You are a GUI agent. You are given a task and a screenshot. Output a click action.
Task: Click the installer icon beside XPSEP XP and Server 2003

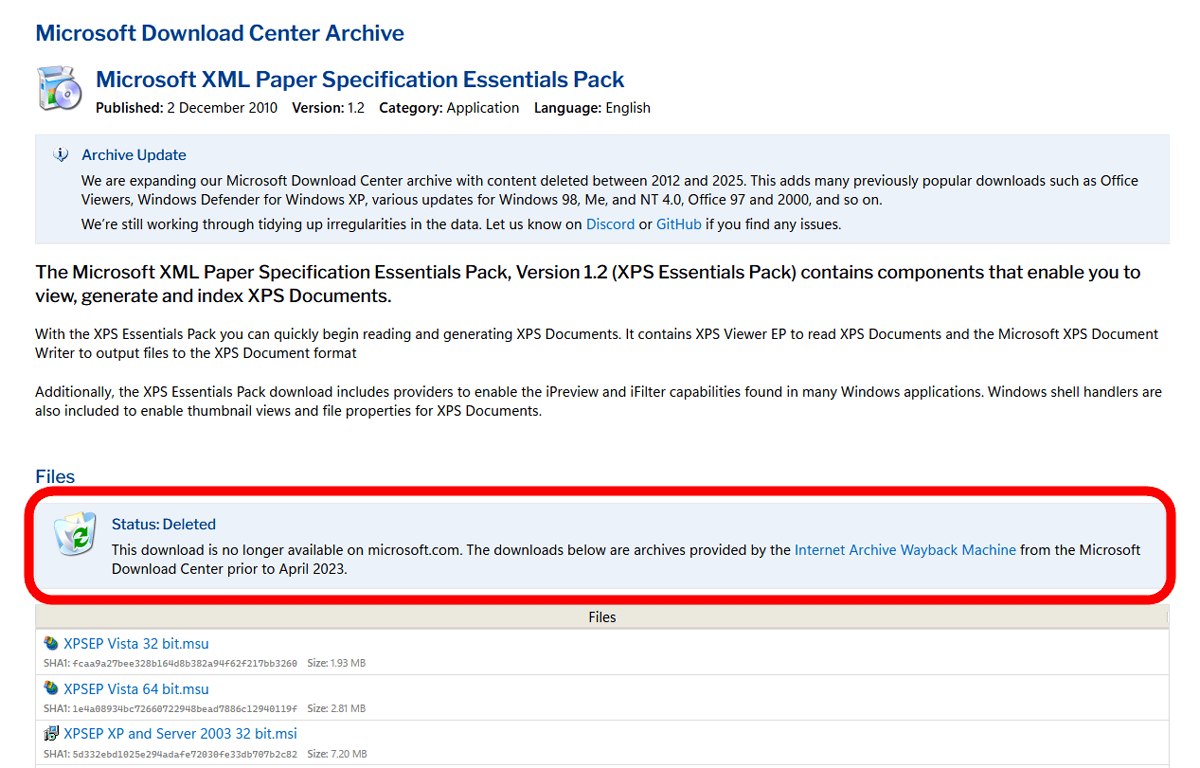point(51,733)
